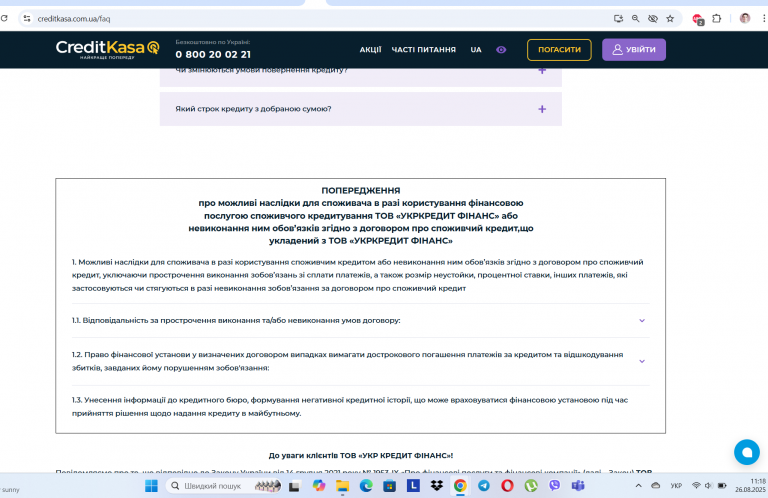Viewport: 768px width, 498px height.
Task: Click the crossed-eye tracking protection icon
Action: click(x=652, y=19)
